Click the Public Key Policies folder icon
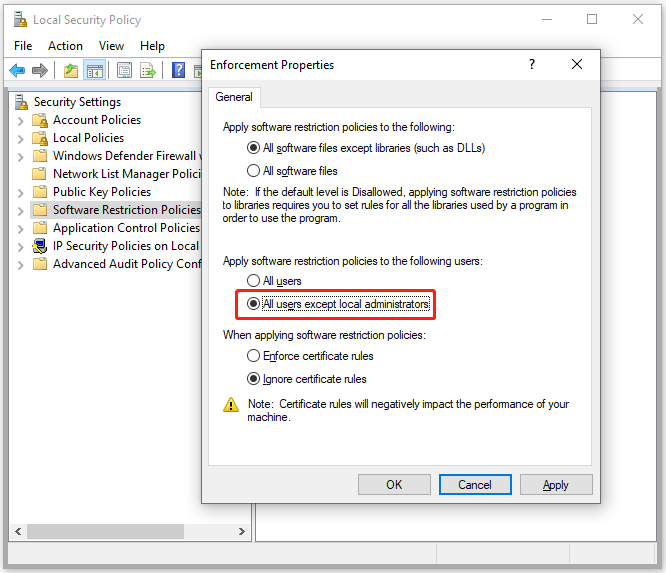666x573 pixels. pyautogui.click(x=40, y=192)
